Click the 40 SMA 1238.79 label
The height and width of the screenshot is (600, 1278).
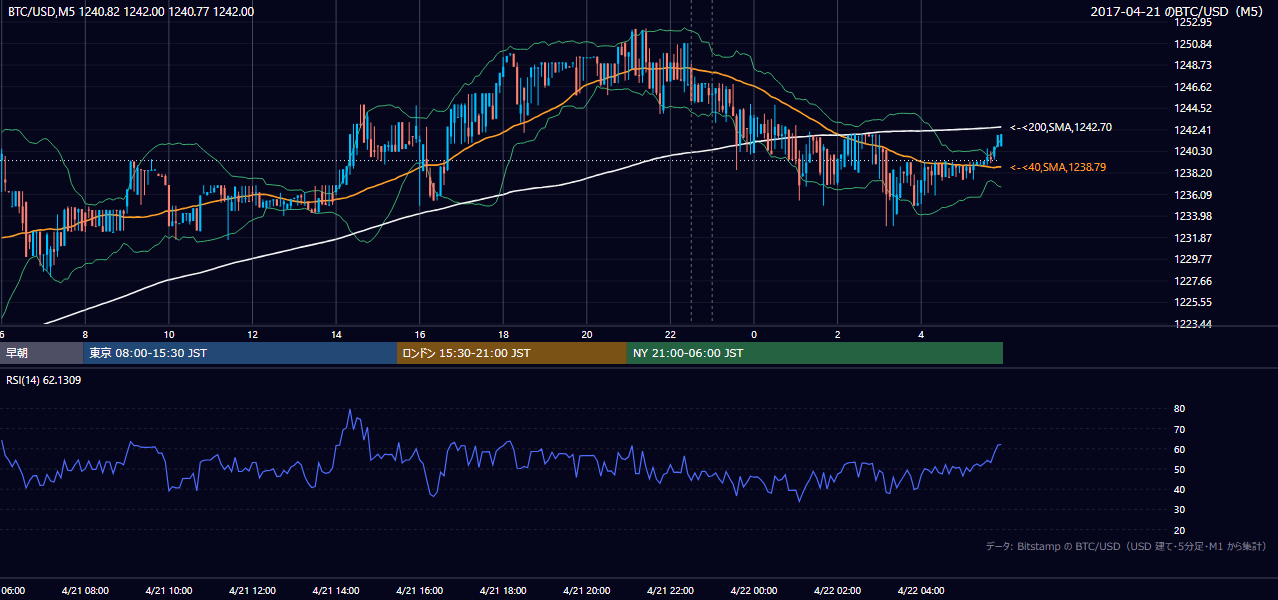pyautogui.click(x=1058, y=168)
